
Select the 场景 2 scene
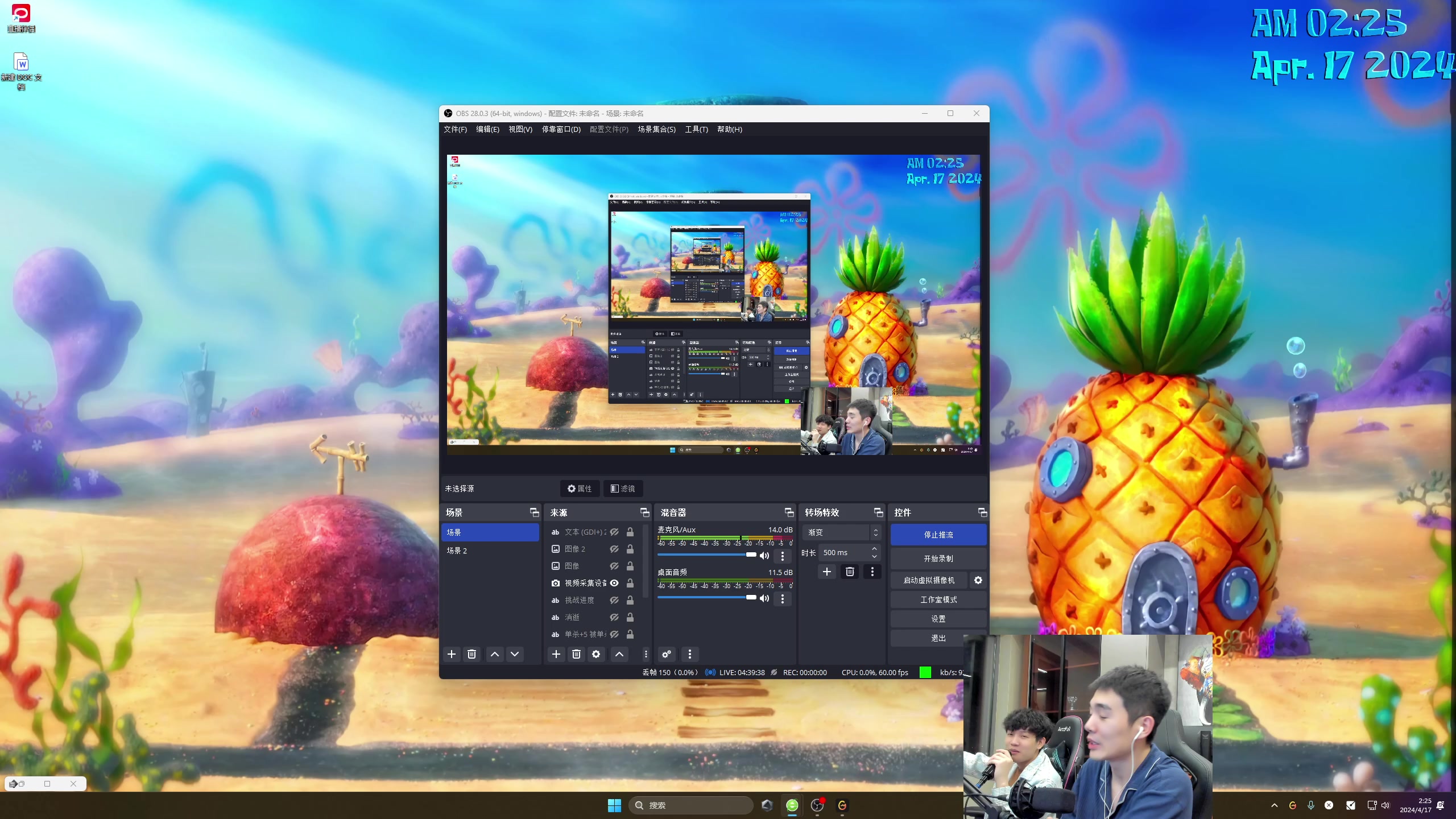coord(490,551)
